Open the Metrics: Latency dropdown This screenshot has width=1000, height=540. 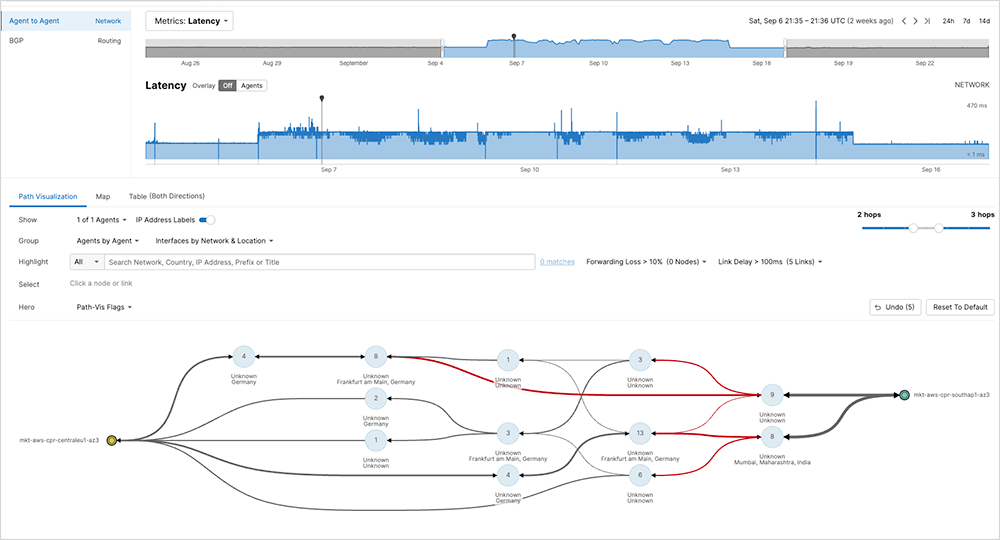click(189, 21)
